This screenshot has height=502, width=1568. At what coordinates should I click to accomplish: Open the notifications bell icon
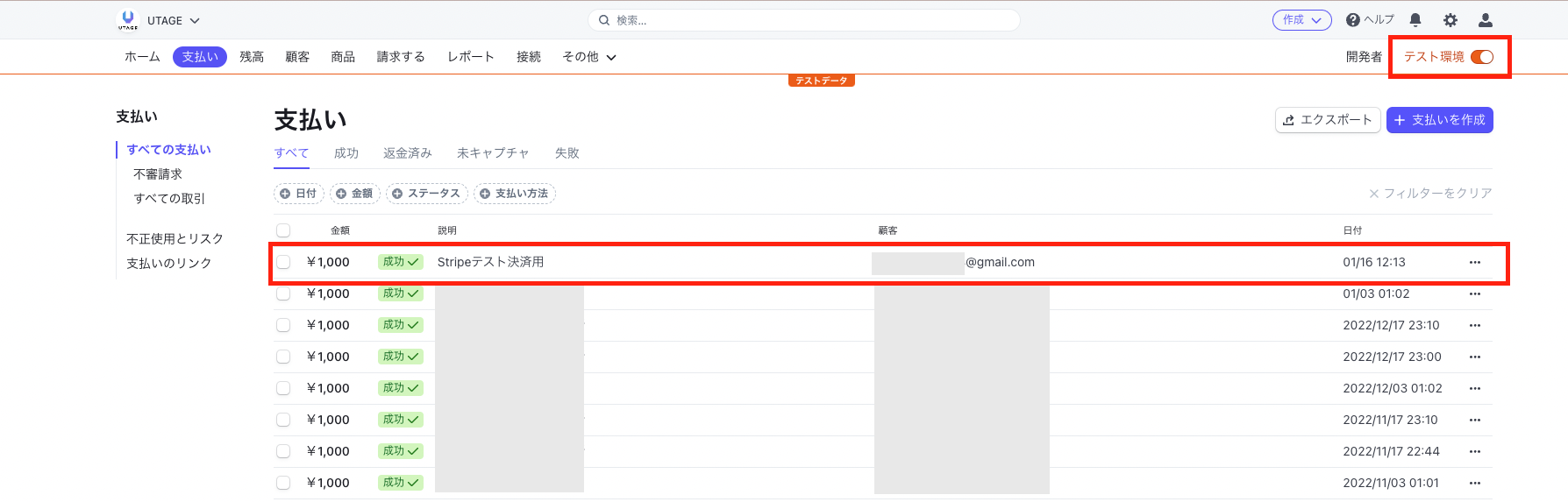(1415, 20)
